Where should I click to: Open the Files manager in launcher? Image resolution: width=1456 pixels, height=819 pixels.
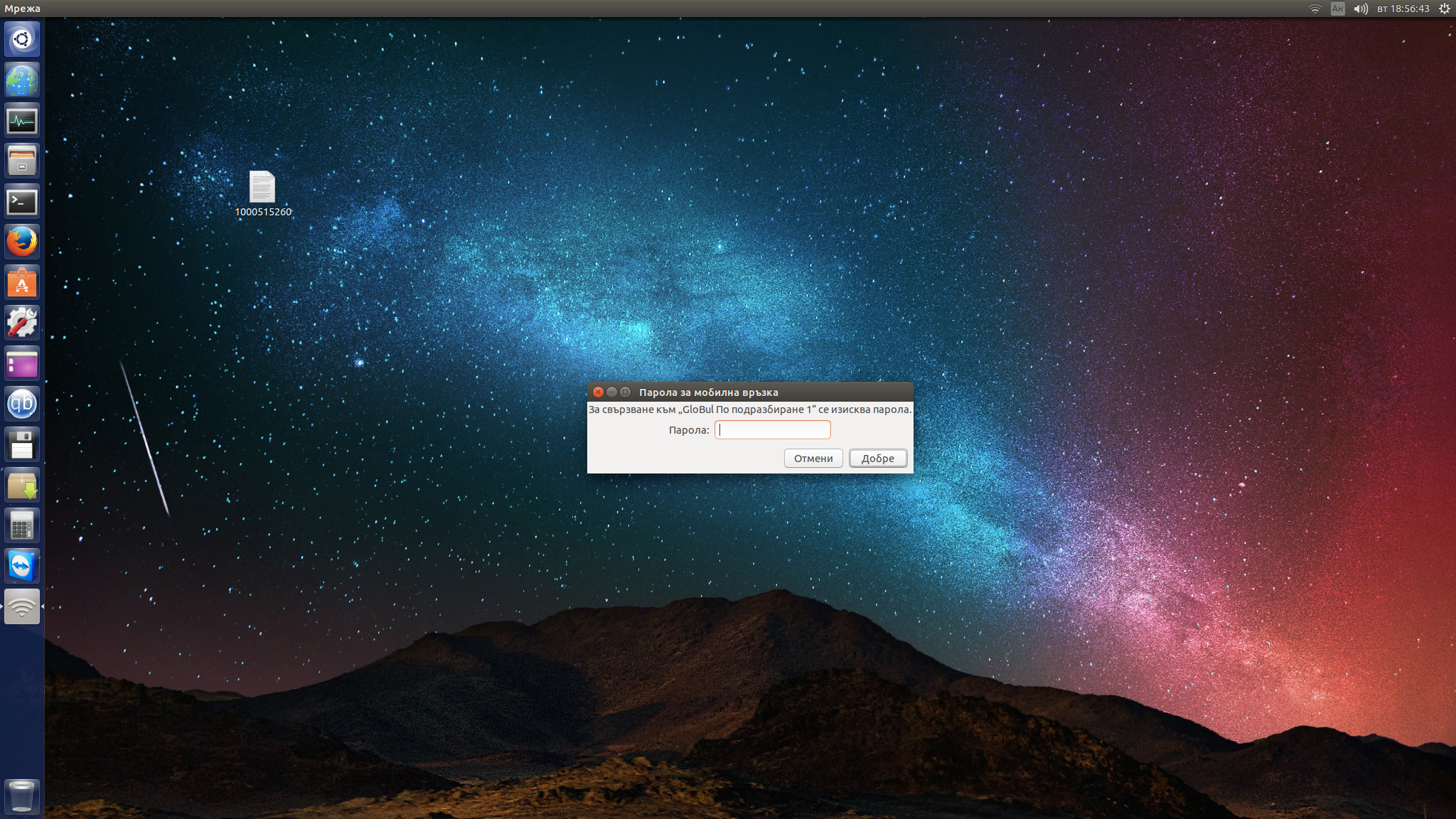[22, 161]
